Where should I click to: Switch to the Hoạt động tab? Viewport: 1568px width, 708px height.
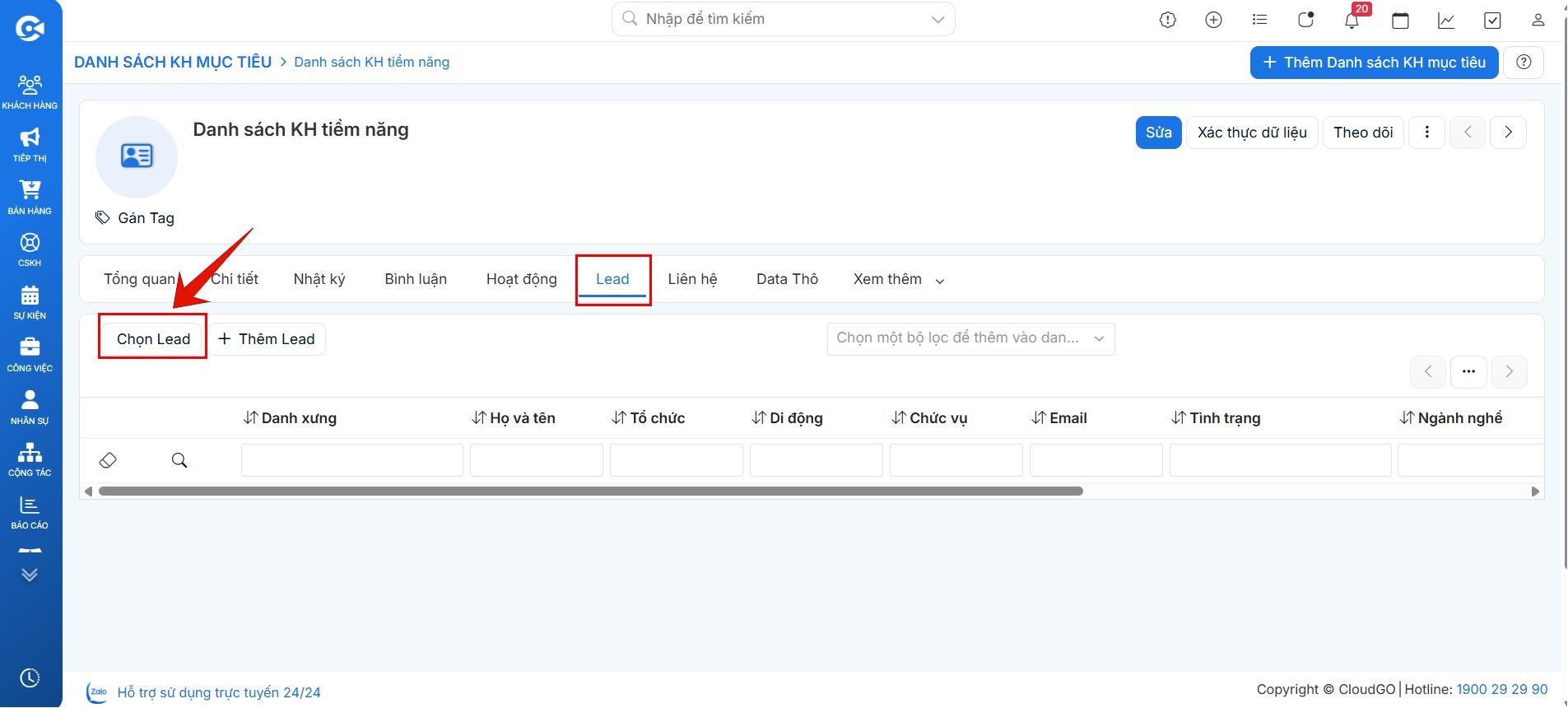click(x=522, y=279)
